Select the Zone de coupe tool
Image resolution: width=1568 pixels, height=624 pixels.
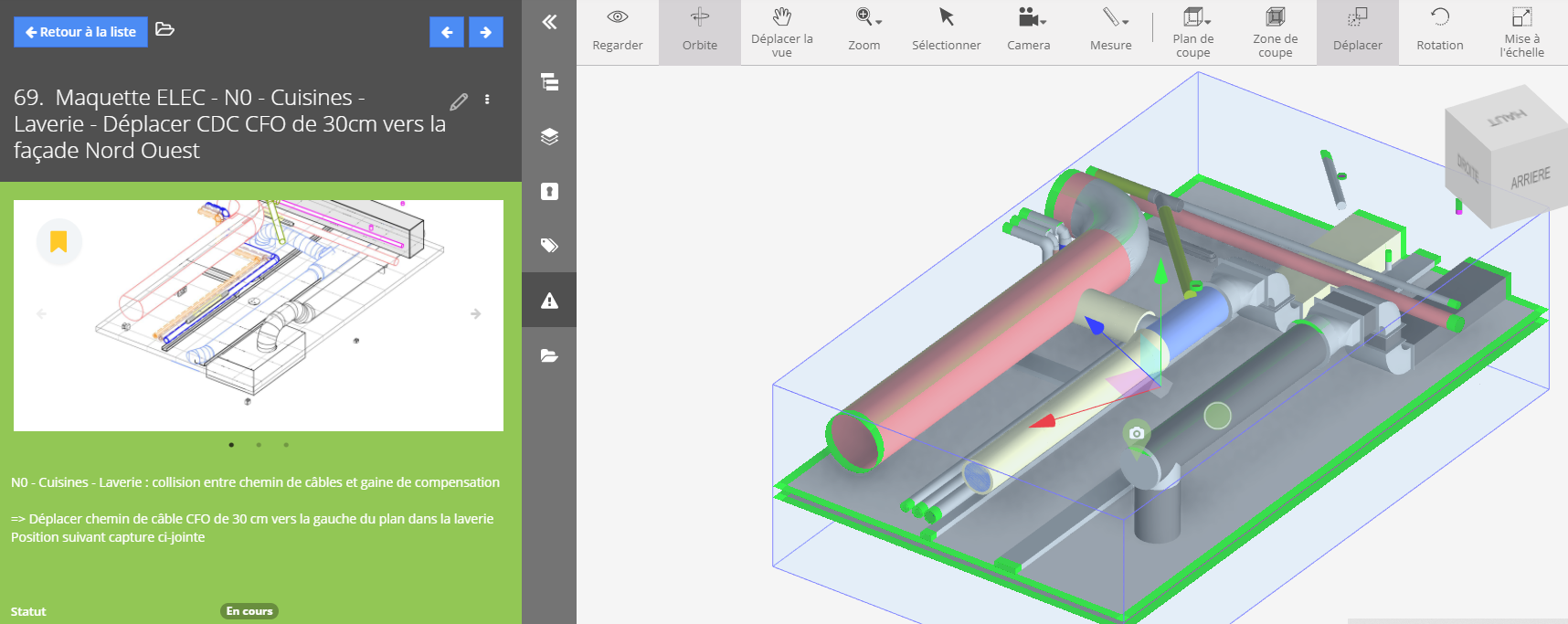pyautogui.click(x=1276, y=32)
